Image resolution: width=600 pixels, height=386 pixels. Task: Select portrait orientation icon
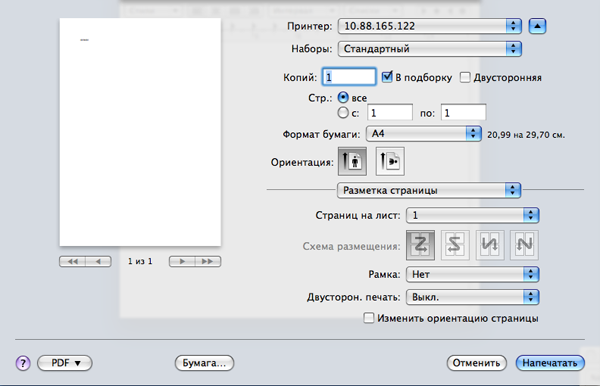point(352,161)
